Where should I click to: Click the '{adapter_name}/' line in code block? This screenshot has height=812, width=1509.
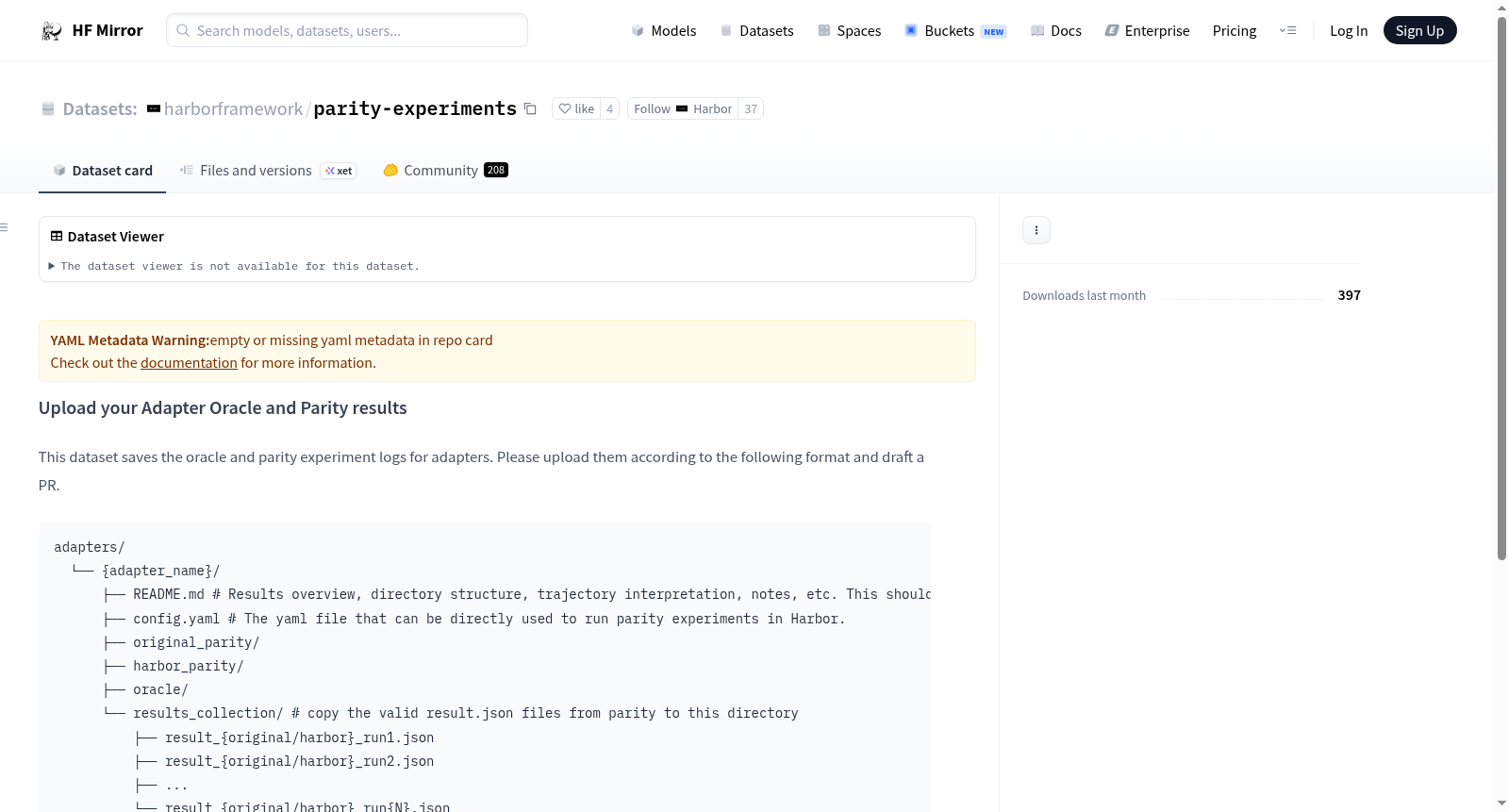click(161, 571)
